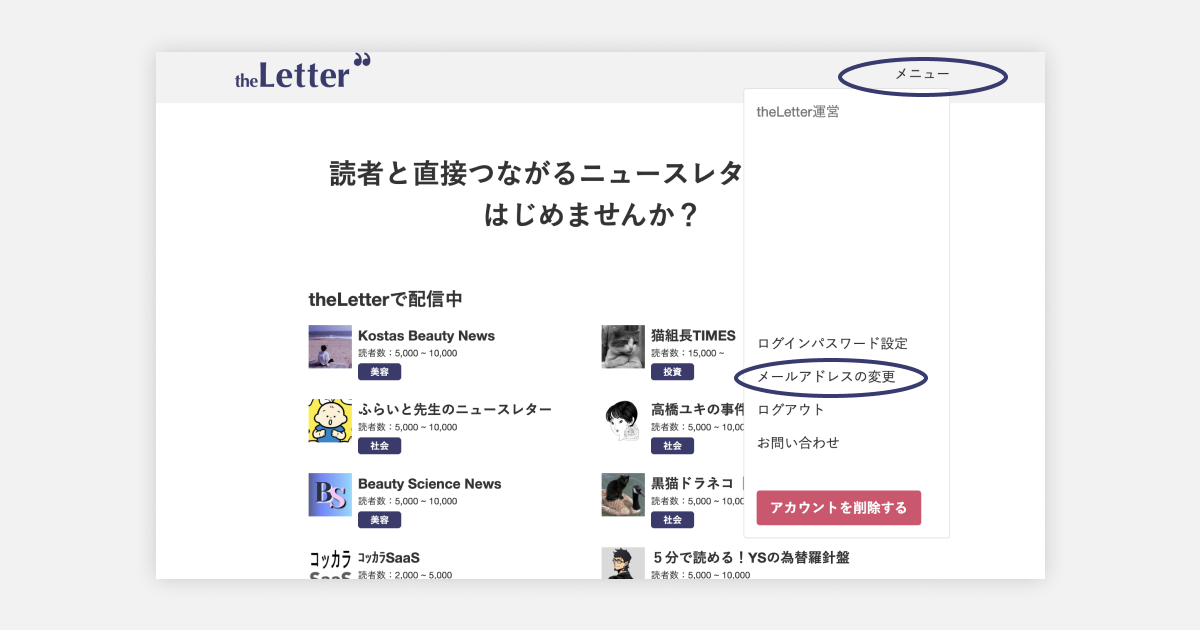Open ログインパスワード設定

tap(832, 343)
